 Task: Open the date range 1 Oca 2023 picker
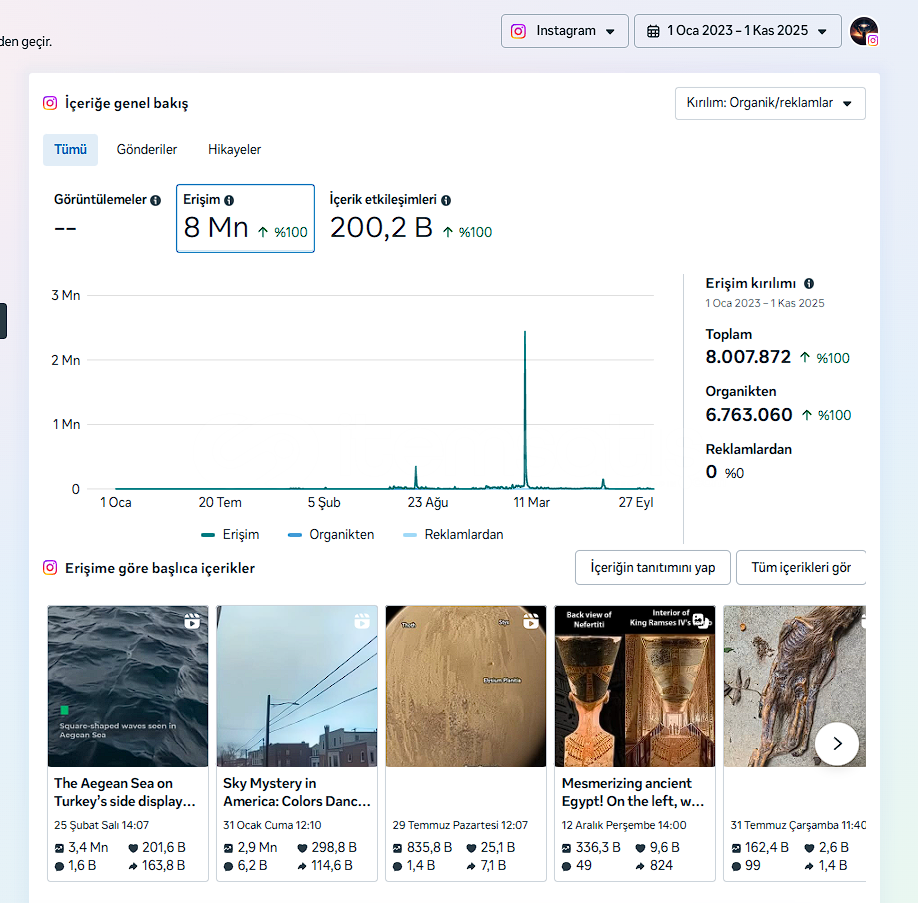pyautogui.click(x=737, y=31)
